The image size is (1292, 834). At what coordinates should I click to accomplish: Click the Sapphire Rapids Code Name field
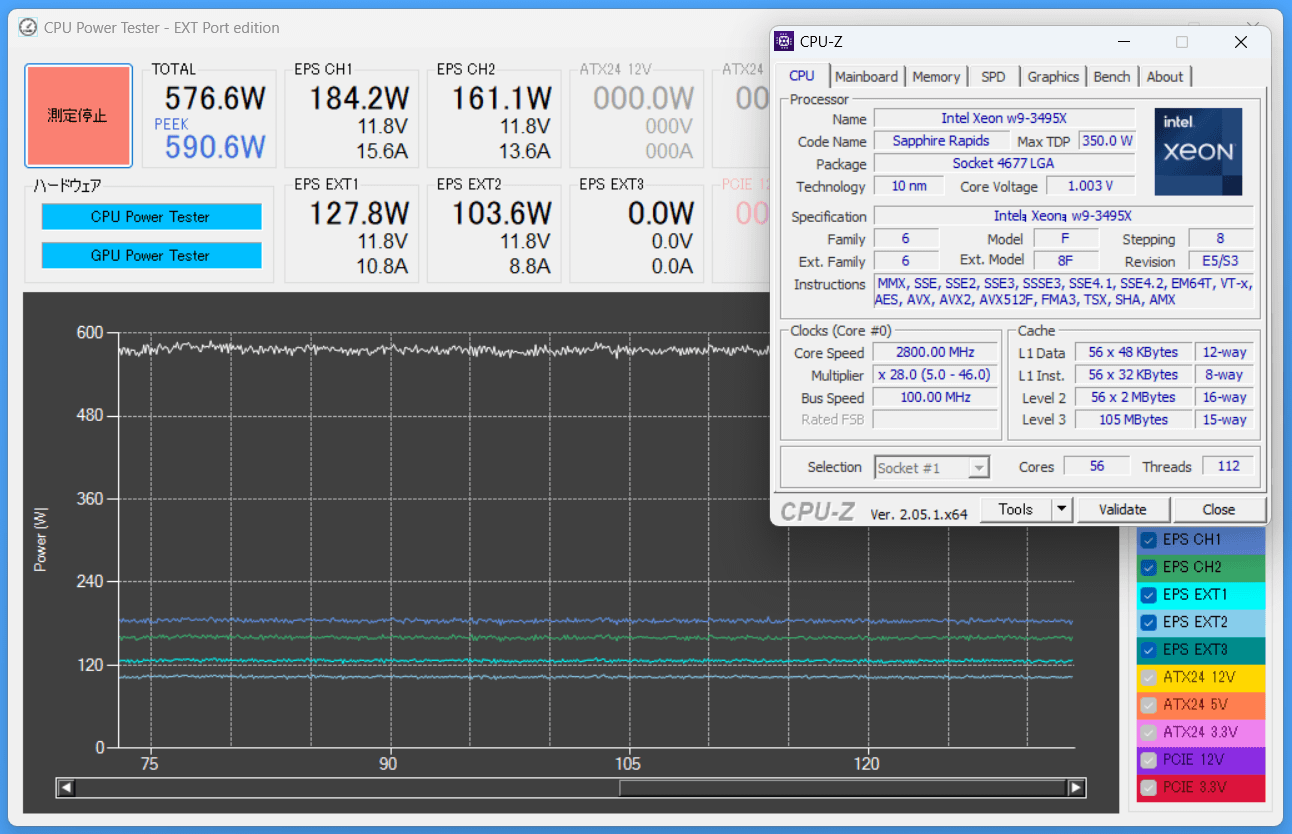click(941, 141)
